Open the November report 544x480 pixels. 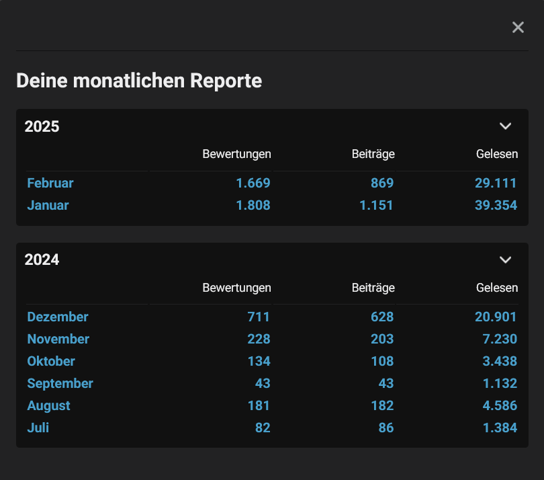click(x=58, y=339)
